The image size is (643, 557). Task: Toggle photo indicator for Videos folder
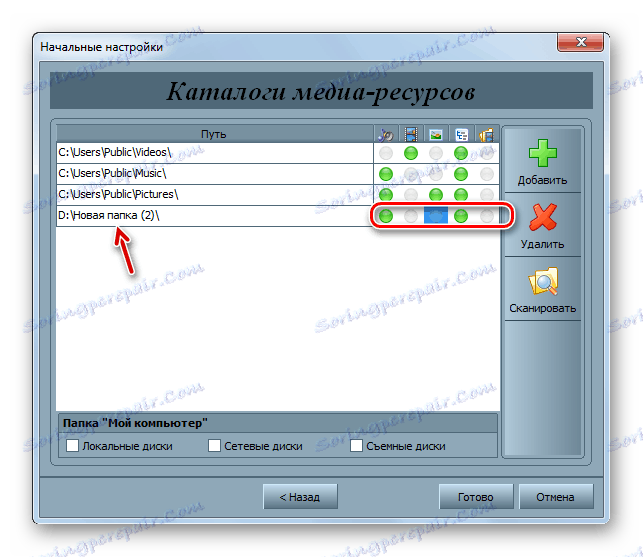tap(436, 153)
